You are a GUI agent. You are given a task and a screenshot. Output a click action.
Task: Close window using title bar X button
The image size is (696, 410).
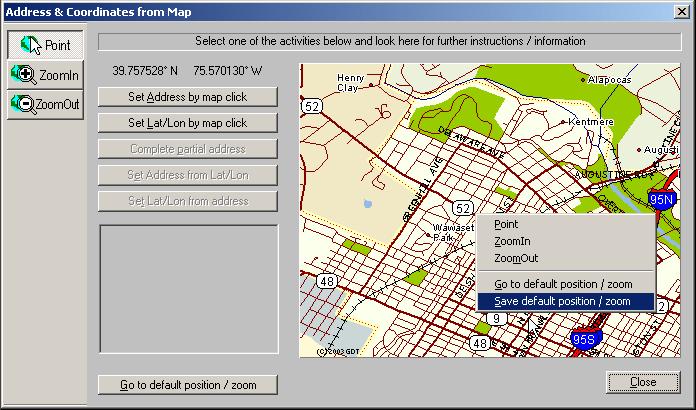coord(682,12)
